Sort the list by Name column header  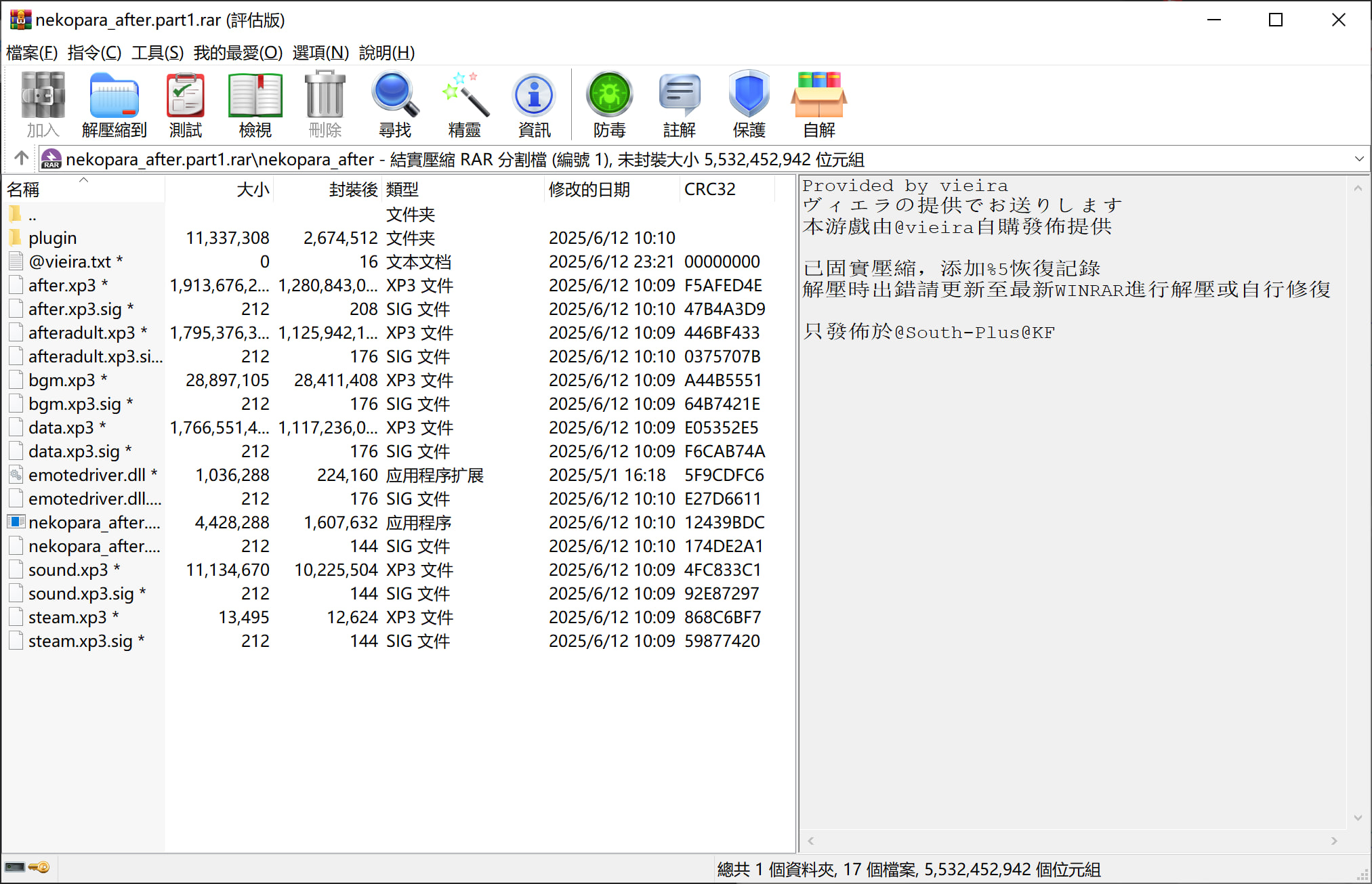(24, 190)
